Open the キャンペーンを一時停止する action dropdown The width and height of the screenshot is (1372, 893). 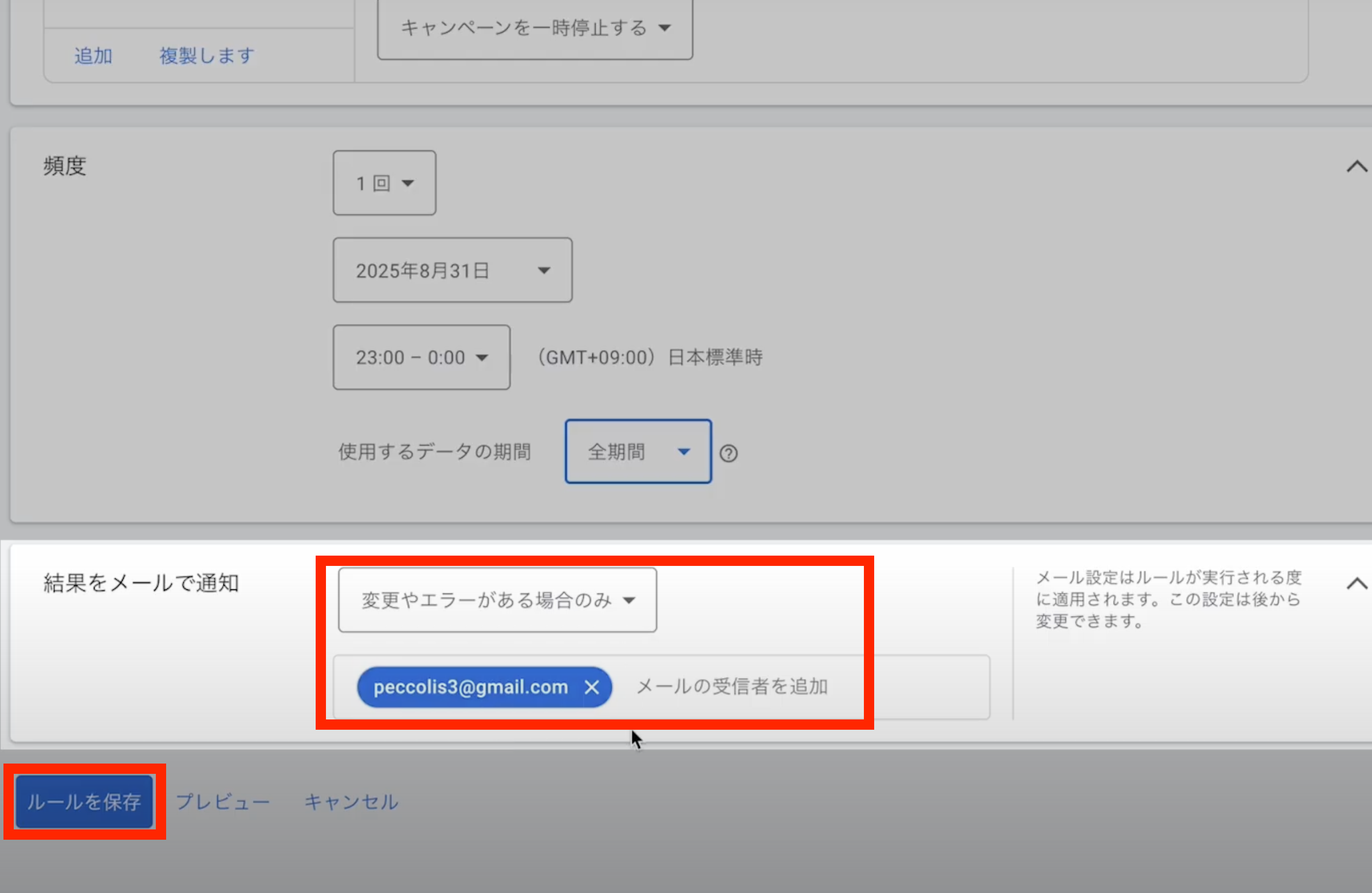(534, 27)
